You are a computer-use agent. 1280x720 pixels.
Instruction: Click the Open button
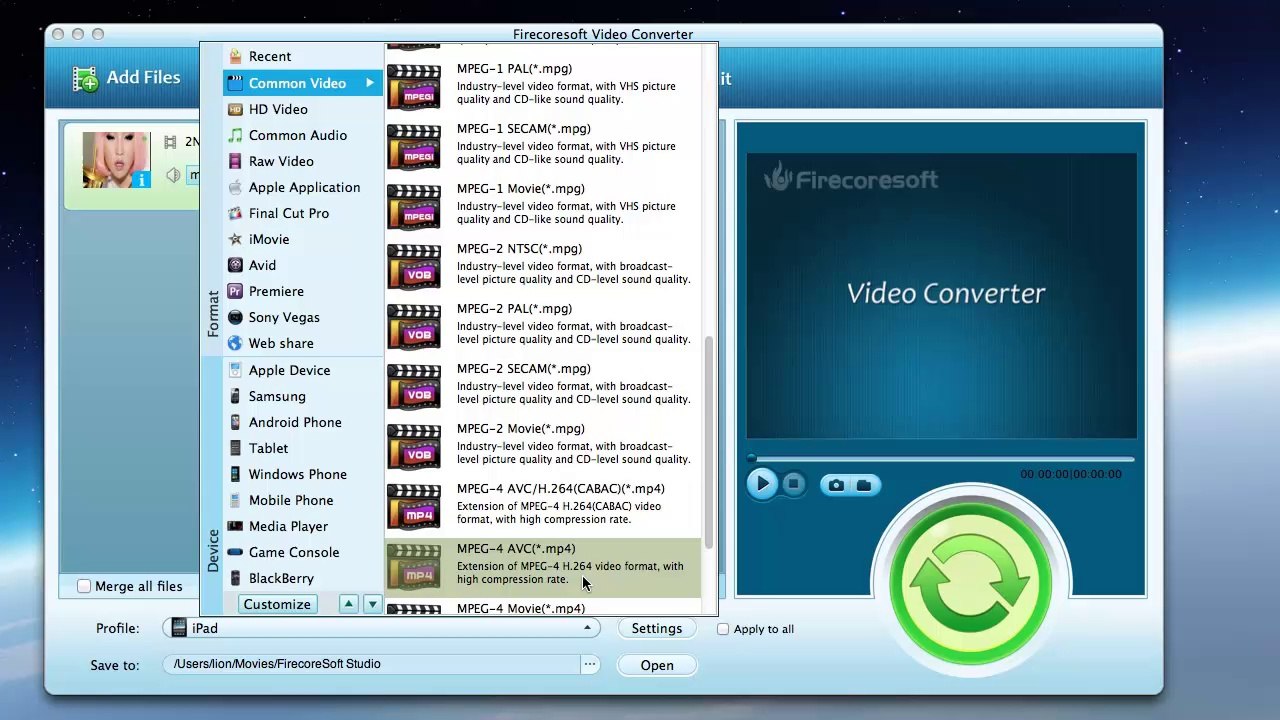[657, 665]
